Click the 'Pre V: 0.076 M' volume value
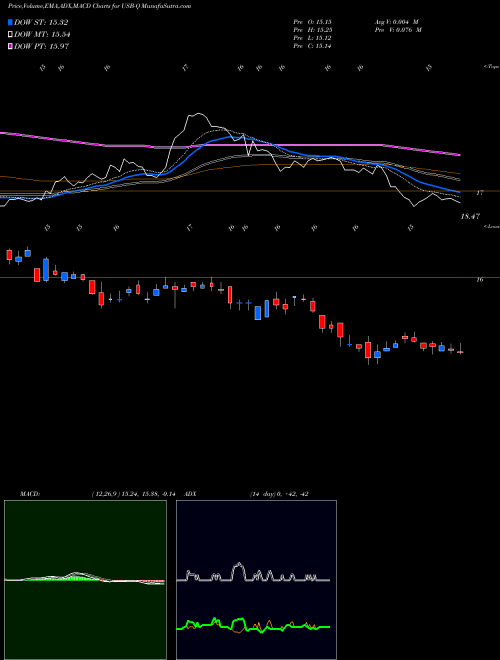This screenshot has height=660, width=500. (x=398, y=30)
